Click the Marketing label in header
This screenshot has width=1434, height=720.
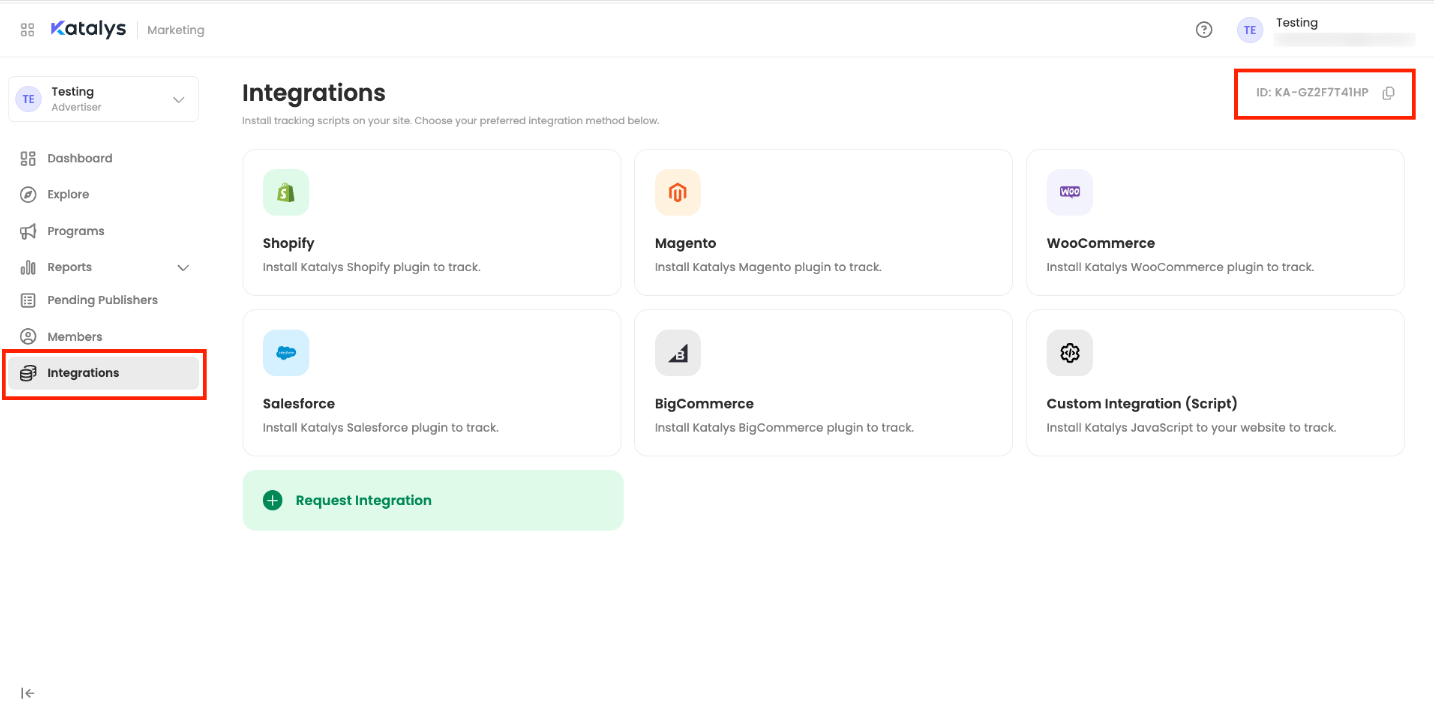pos(176,30)
